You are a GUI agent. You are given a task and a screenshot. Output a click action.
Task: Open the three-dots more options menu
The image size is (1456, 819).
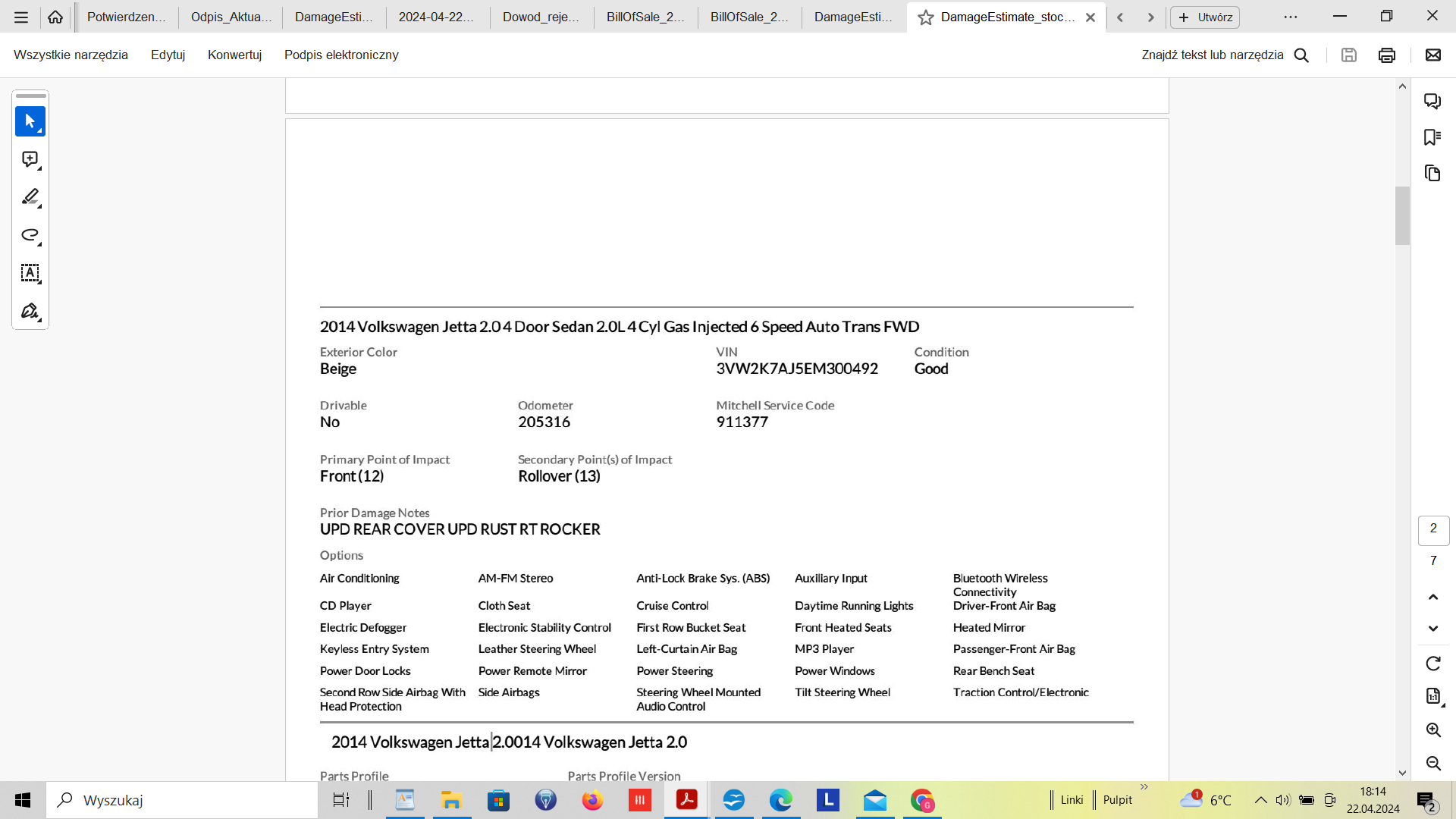tap(1291, 17)
